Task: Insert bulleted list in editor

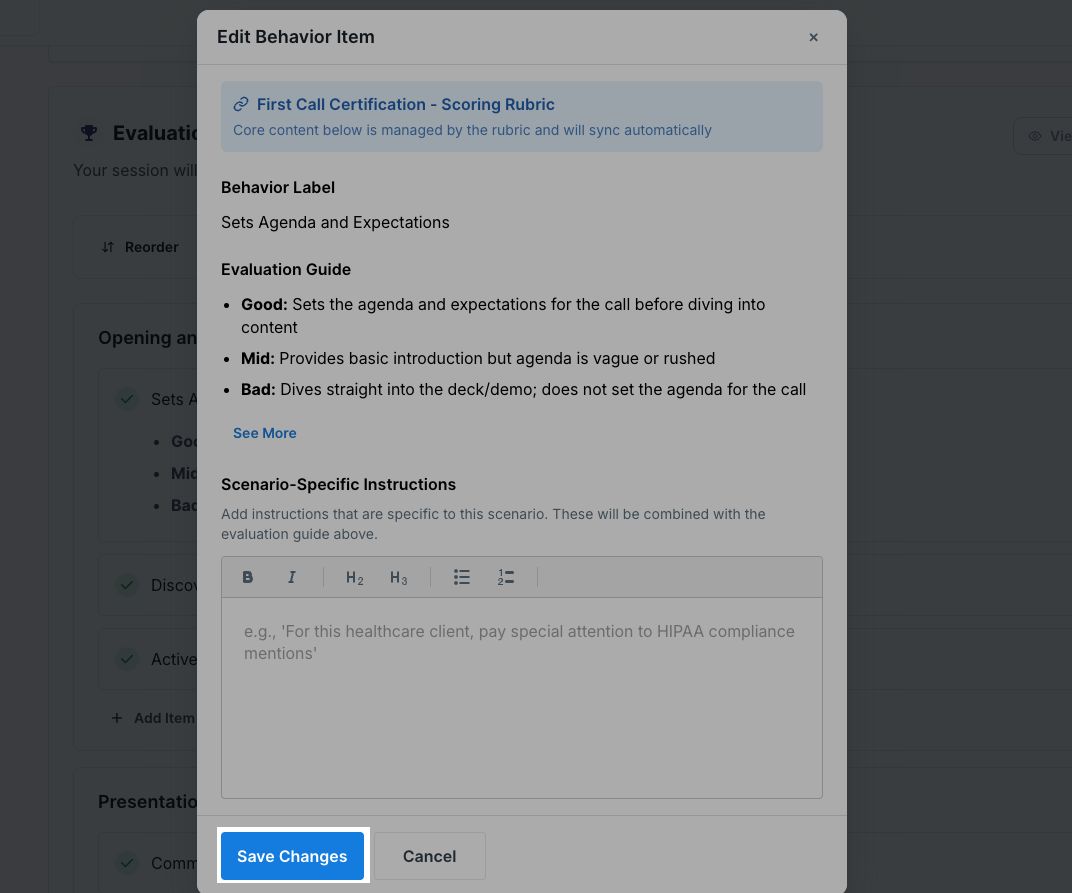Action: click(461, 577)
